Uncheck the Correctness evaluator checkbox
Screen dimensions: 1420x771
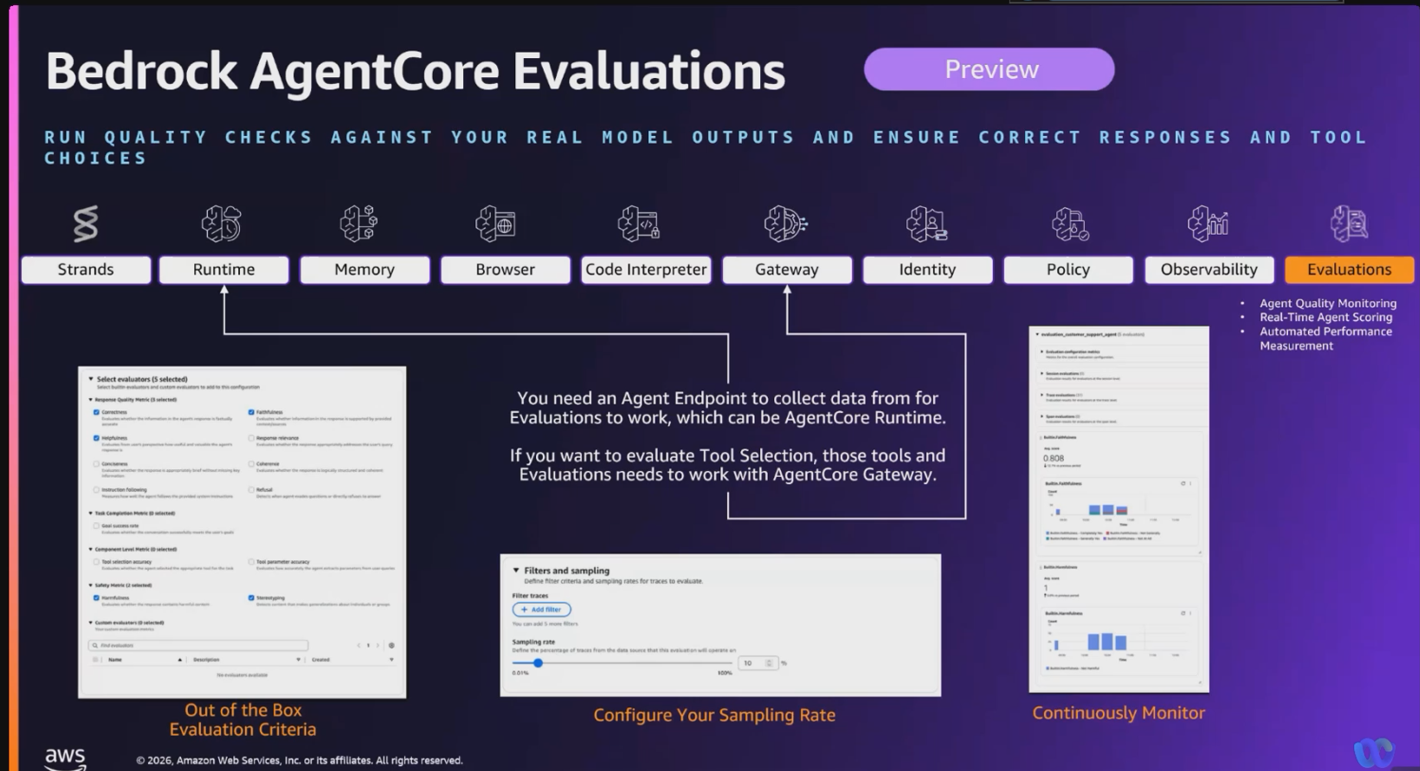(x=97, y=412)
